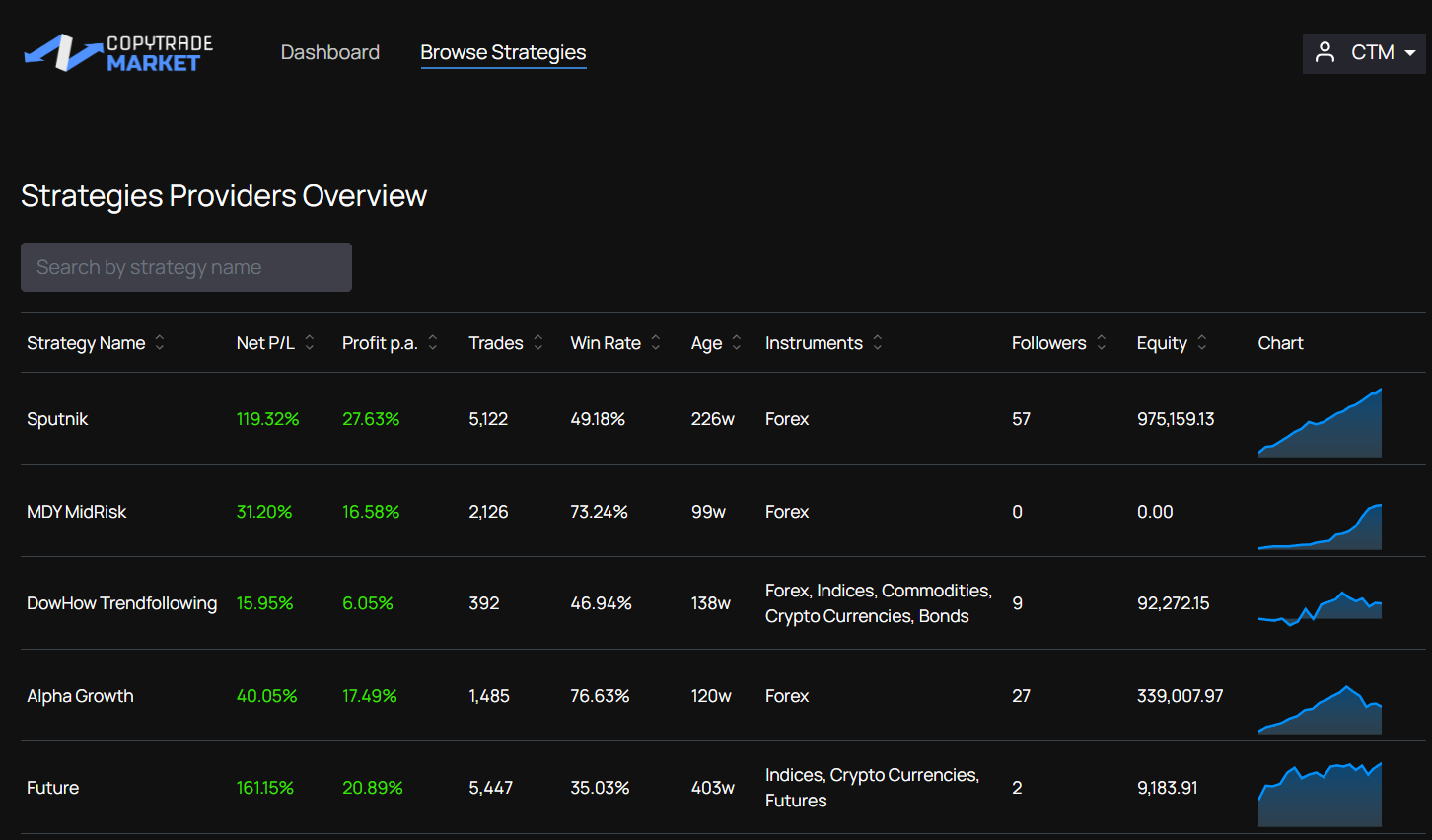Click MDY MidRisk Net P/L 31.20%
Image resolution: width=1432 pixels, height=840 pixels.
pos(264,512)
